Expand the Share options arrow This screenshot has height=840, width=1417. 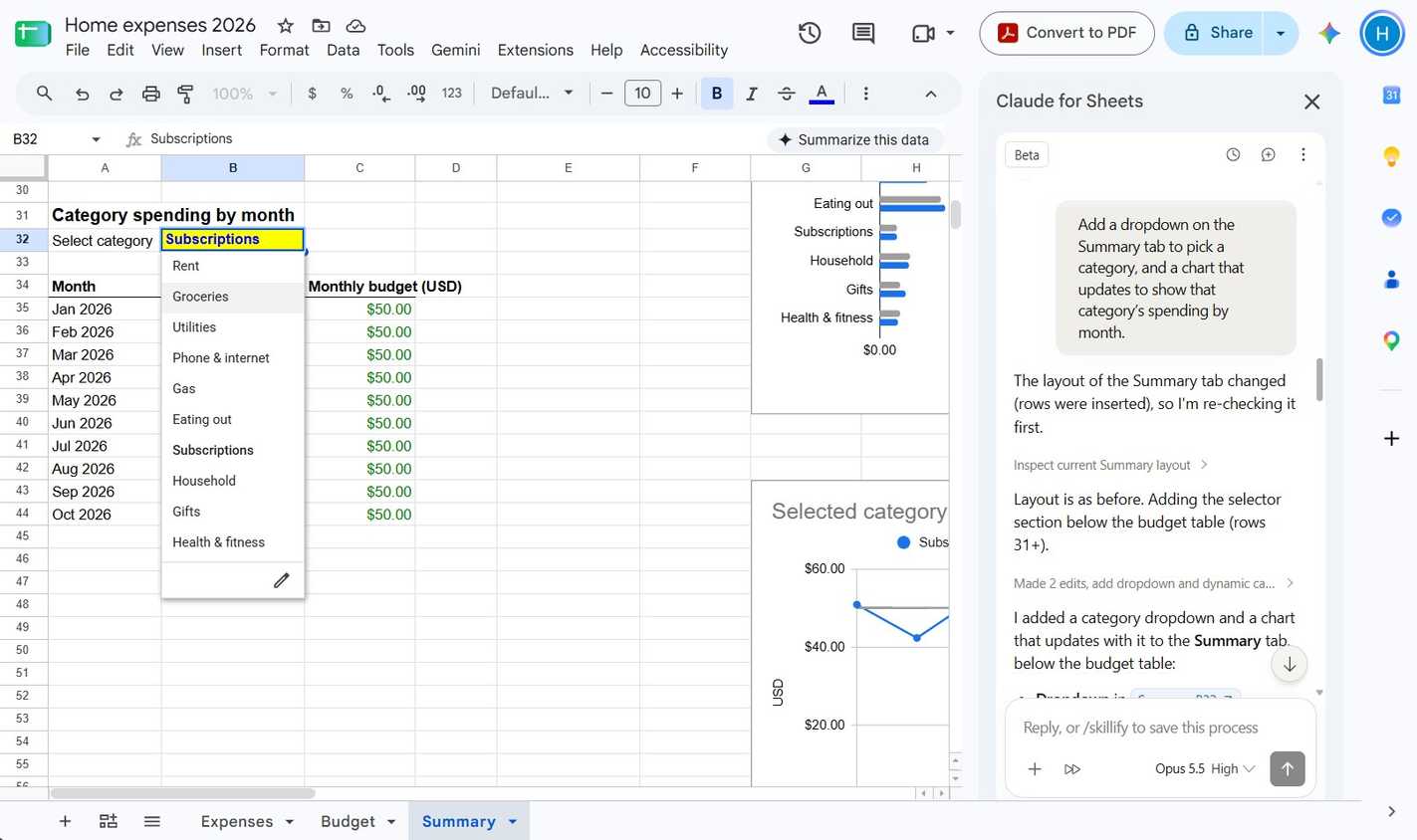point(1281,33)
